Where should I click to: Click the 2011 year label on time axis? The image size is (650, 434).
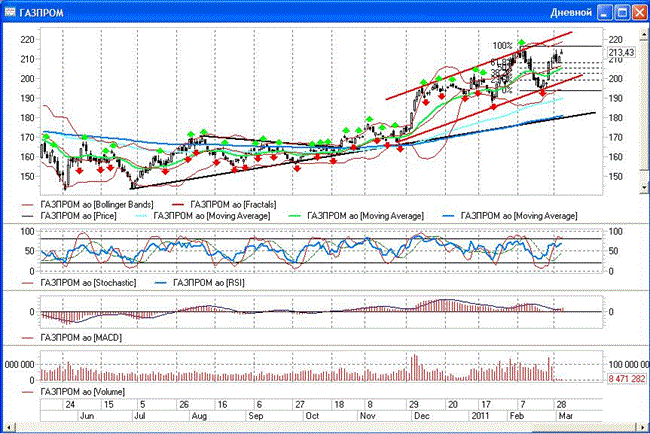pyautogui.click(x=480, y=416)
